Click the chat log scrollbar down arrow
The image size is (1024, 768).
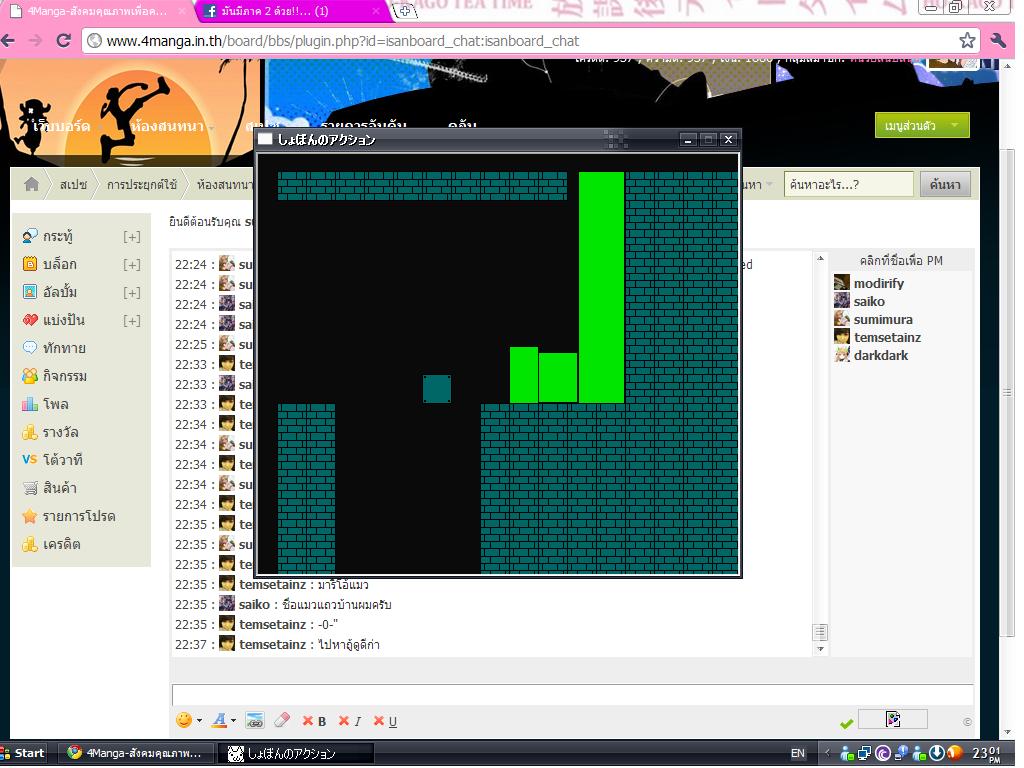click(820, 650)
